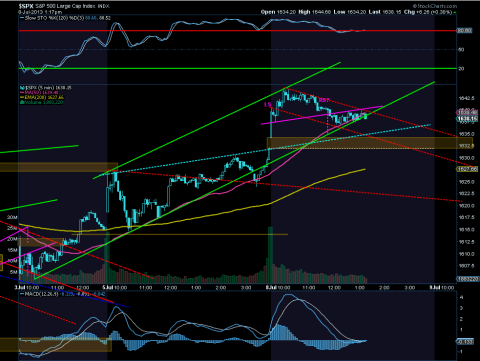Click the 80.60 stochastic value tag

pos(464,30)
